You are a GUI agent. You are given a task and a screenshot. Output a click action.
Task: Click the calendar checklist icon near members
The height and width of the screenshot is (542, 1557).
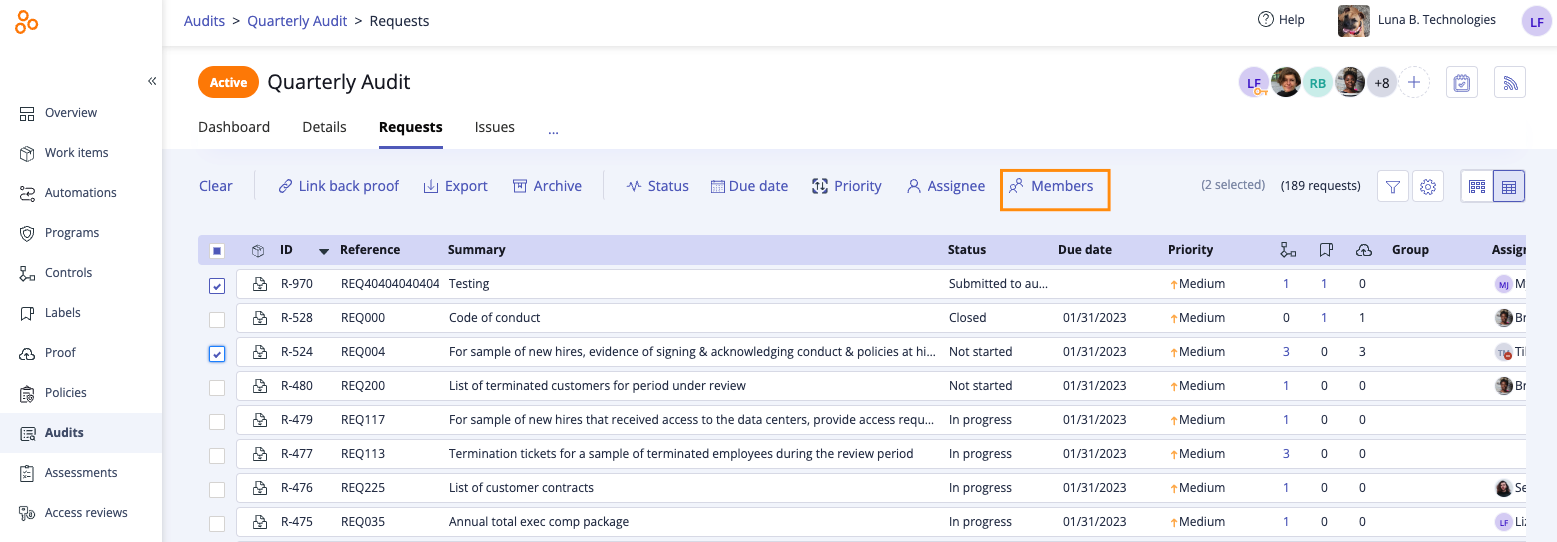click(1461, 83)
